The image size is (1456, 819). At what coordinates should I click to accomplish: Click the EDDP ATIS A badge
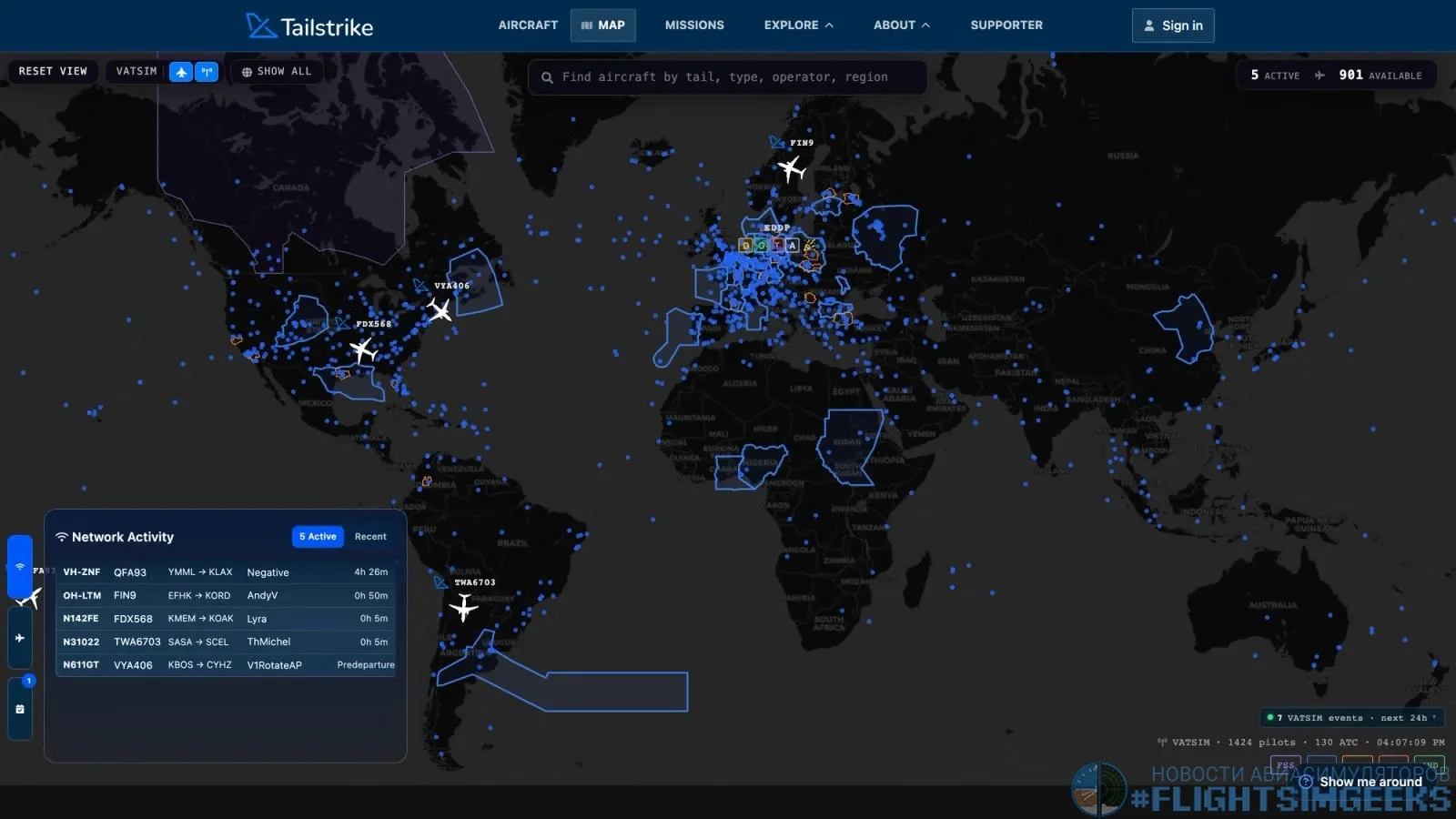[x=793, y=245]
